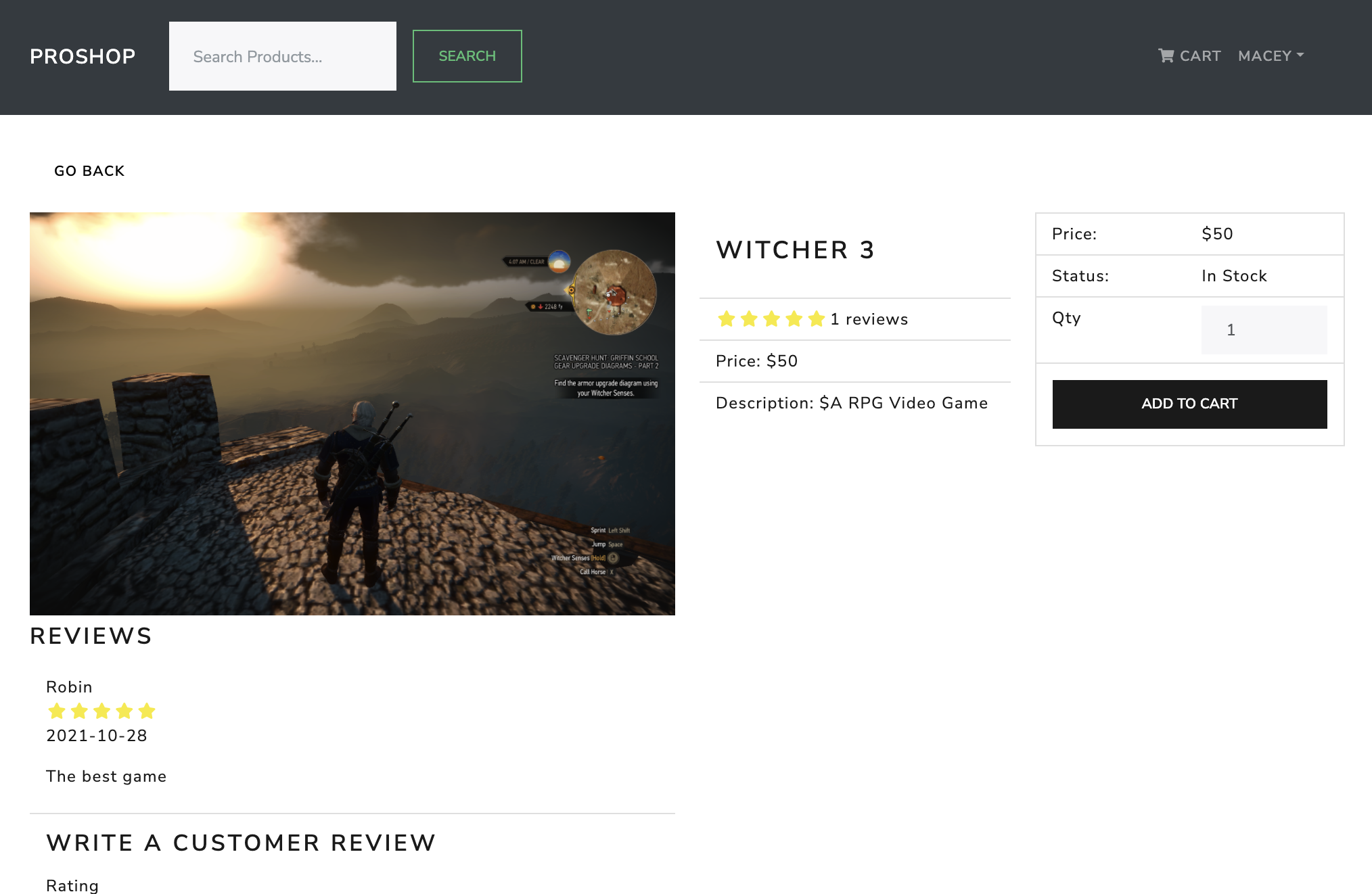
Task: Click the GO BACK link
Action: pos(89,171)
